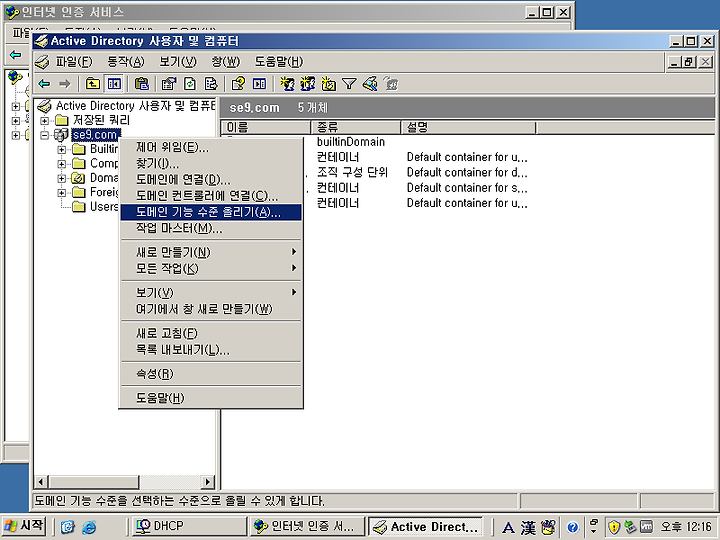This screenshot has height=540, width=720.
Task: Expand the ForeignSecurityPrincipals tree node
Action: 62,193
